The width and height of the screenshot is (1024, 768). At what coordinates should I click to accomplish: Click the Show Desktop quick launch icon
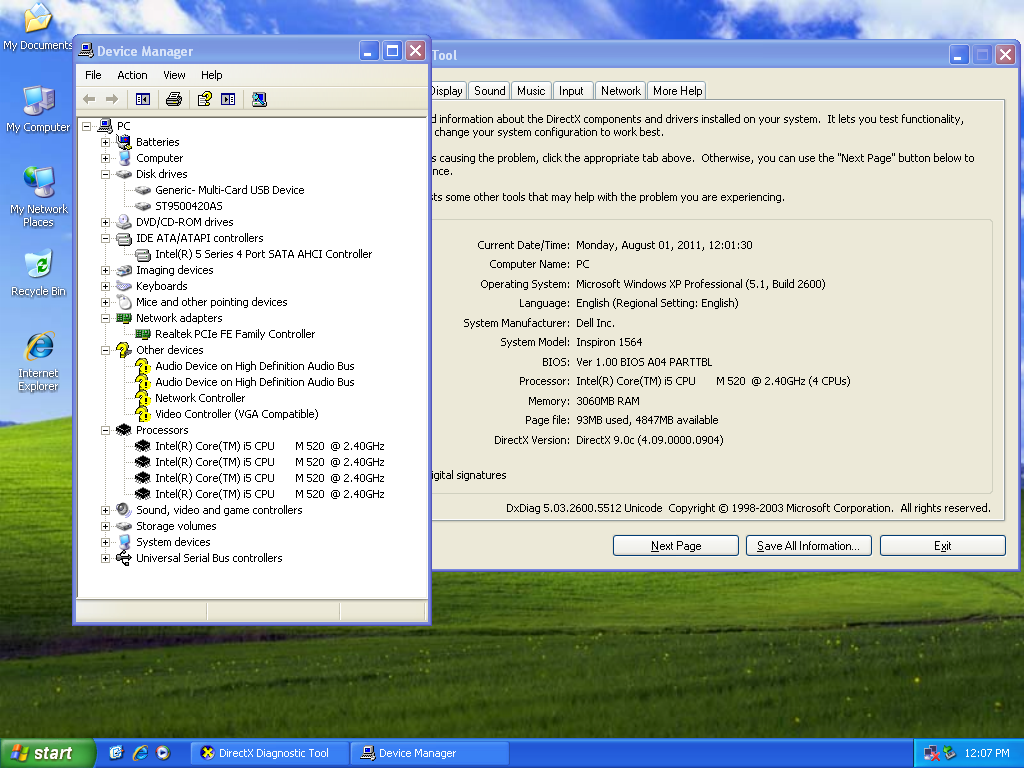pyautogui.click(x=116, y=753)
